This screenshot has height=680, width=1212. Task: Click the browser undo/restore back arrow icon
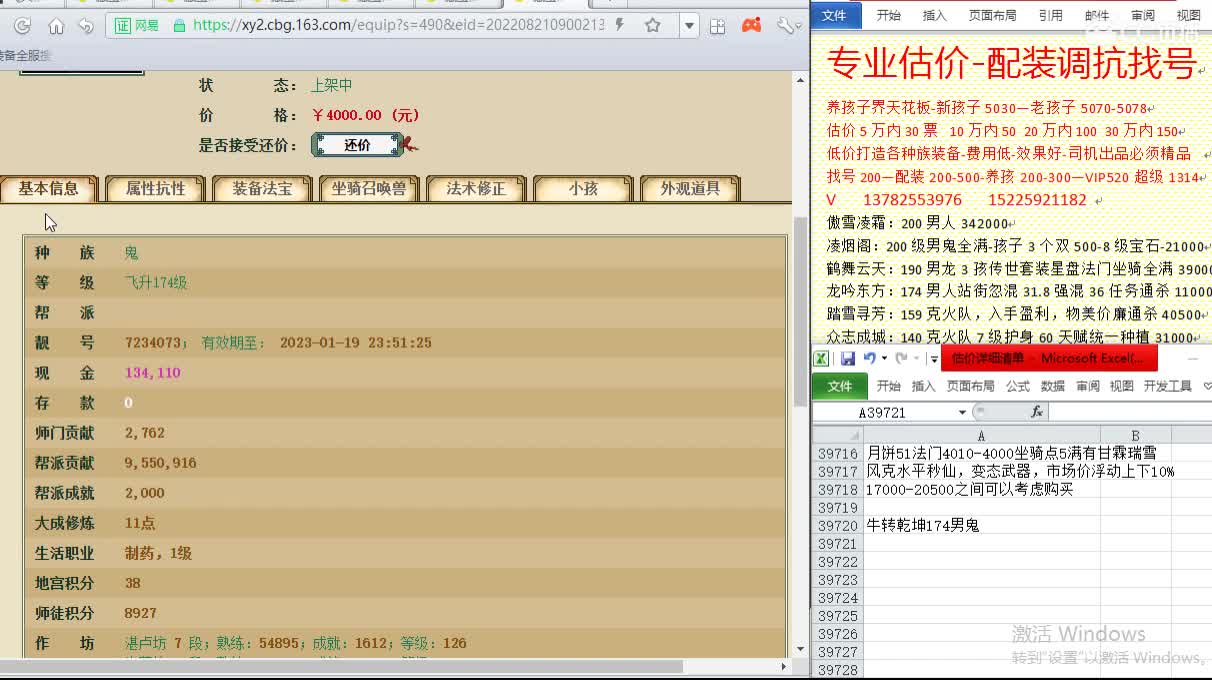coord(86,26)
